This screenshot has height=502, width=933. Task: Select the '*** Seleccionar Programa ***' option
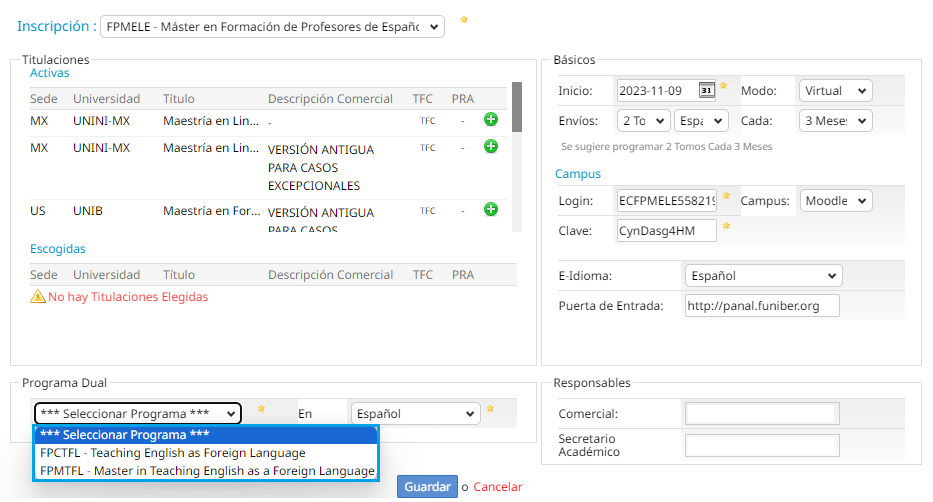[125, 435]
